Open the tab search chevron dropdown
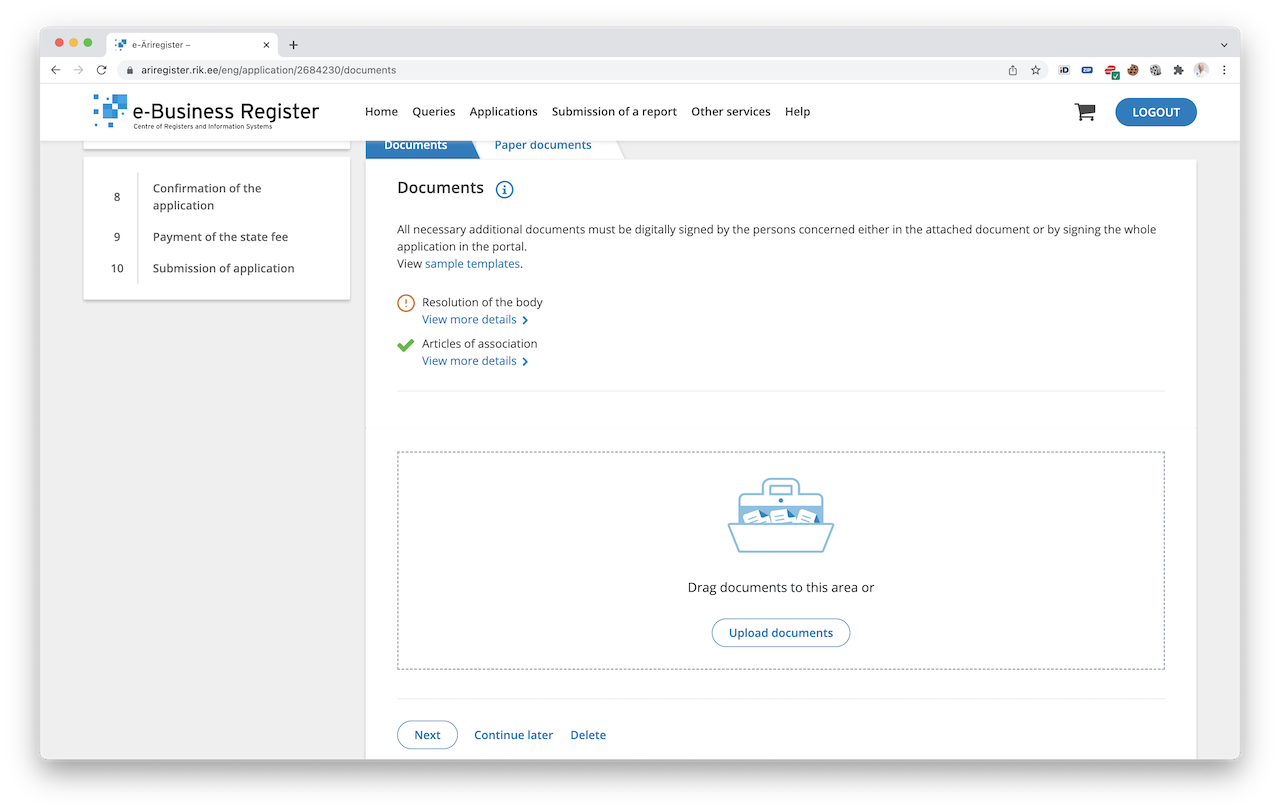Screen dimensions: 1280x812 1224,45
